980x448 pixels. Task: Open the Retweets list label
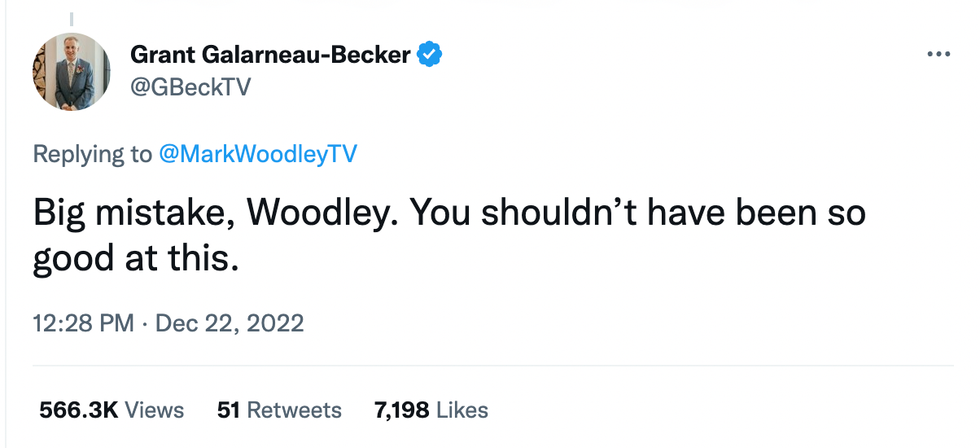294,410
